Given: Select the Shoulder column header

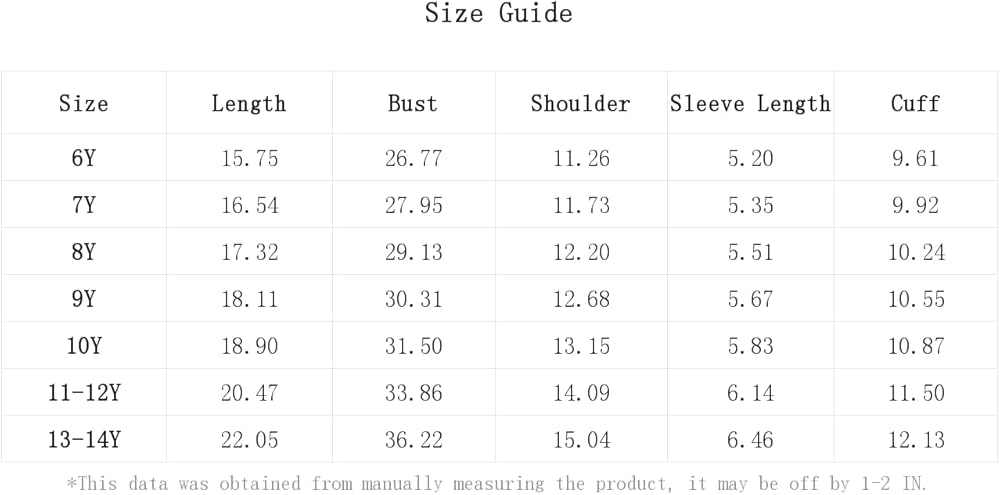Looking at the screenshot, I should point(580,104).
